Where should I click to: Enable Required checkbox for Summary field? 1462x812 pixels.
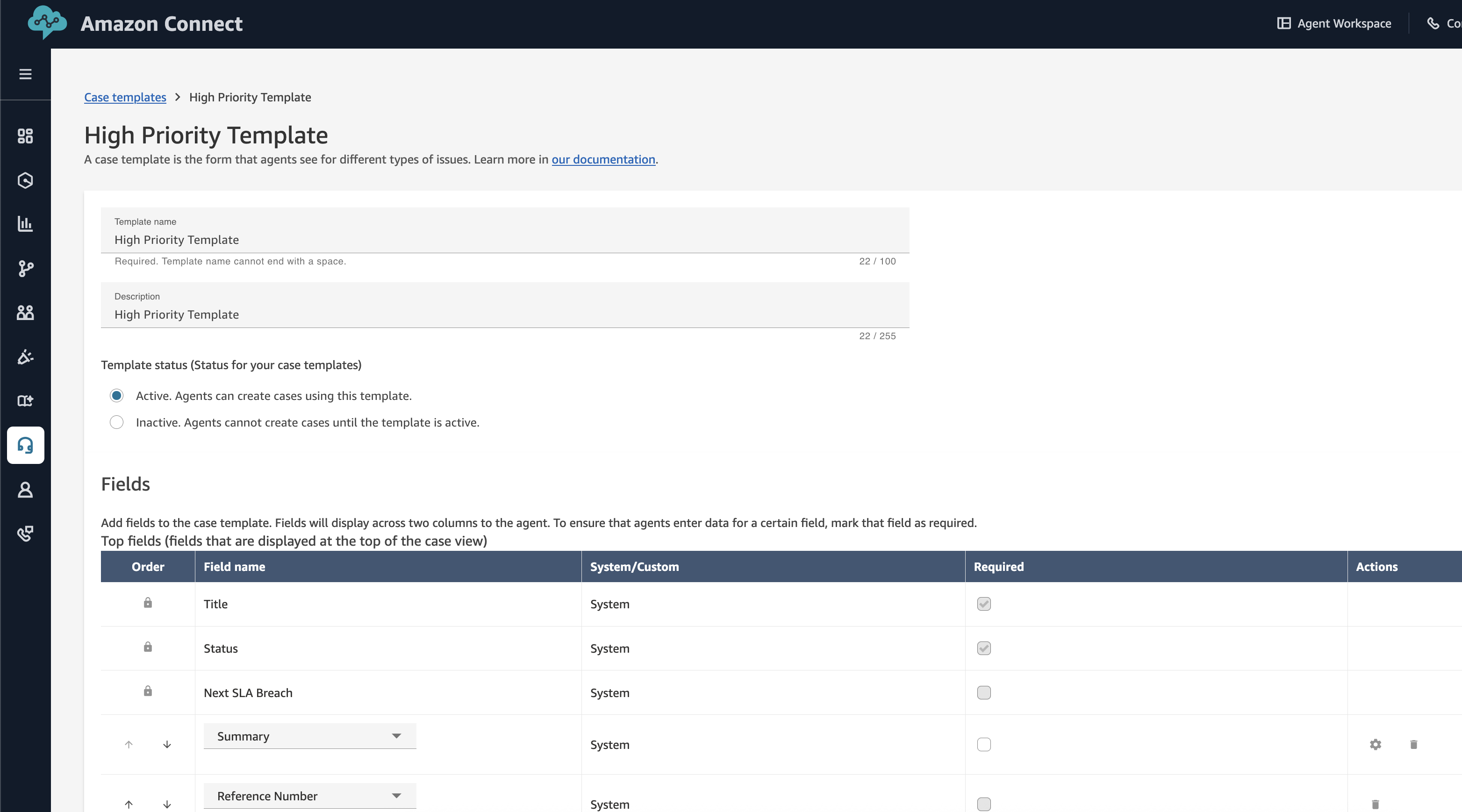tap(984, 744)
